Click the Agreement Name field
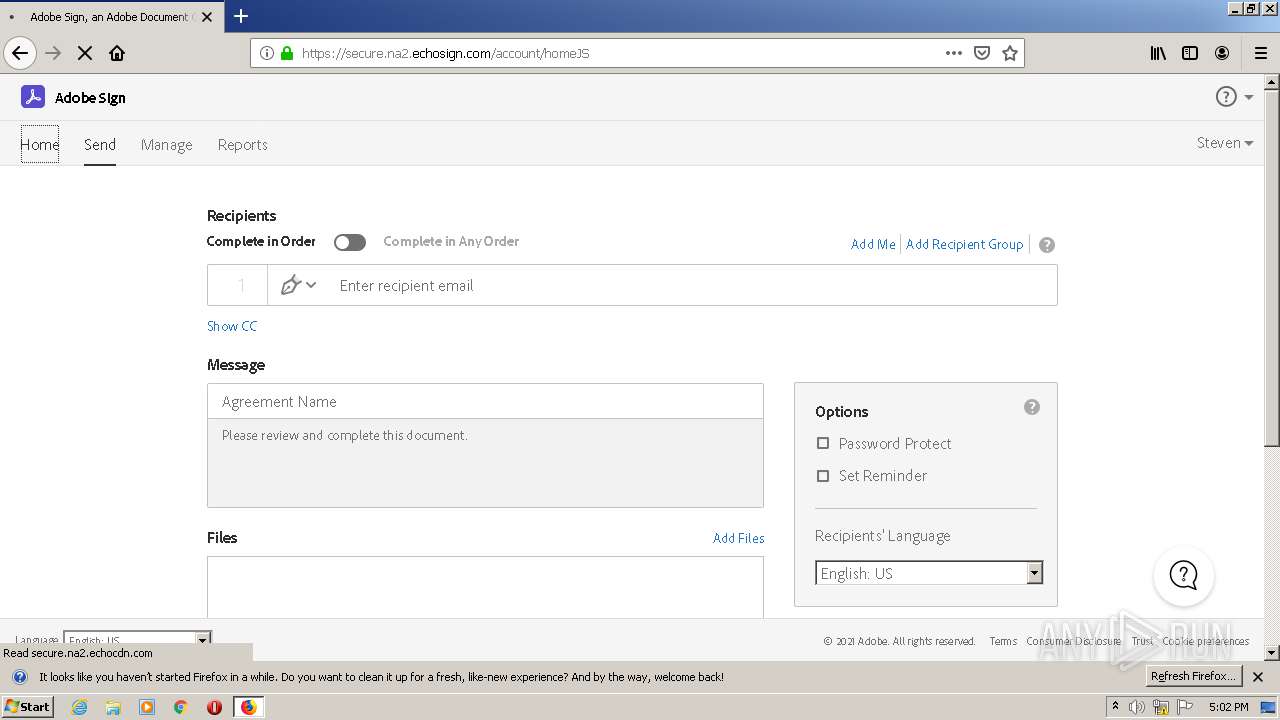The height and width of the screenshot is (720, 1280). pos(485,401)
